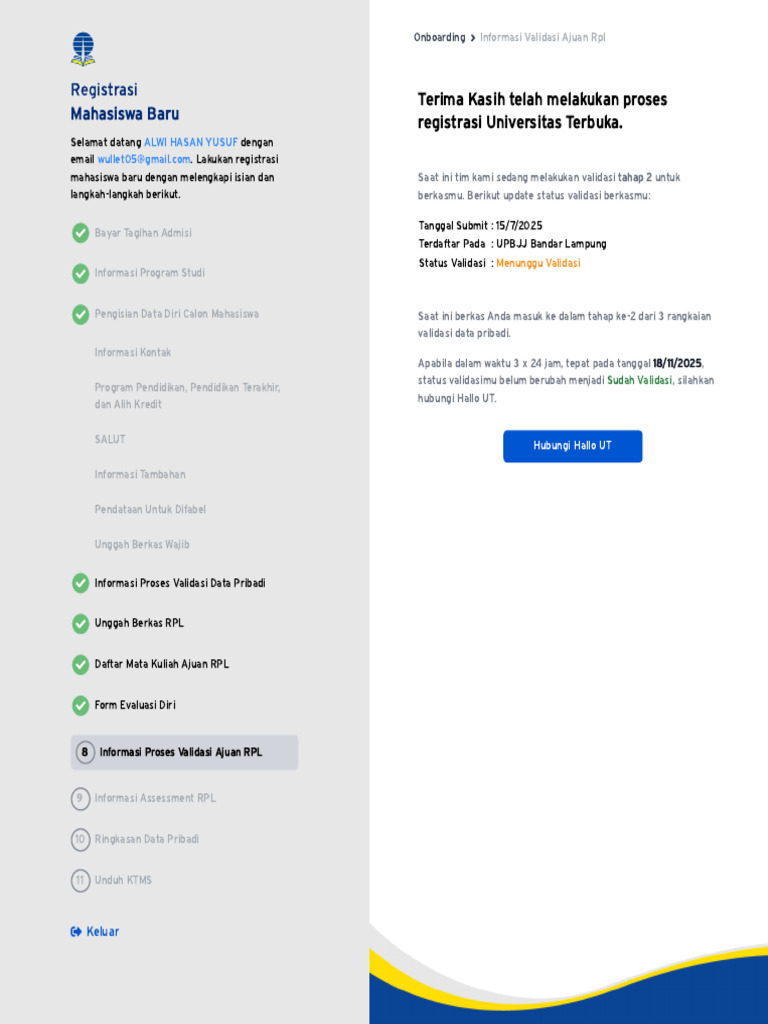Click the Universitas Terbuka logo
The image size is (768, 1024).
[83, 49]
